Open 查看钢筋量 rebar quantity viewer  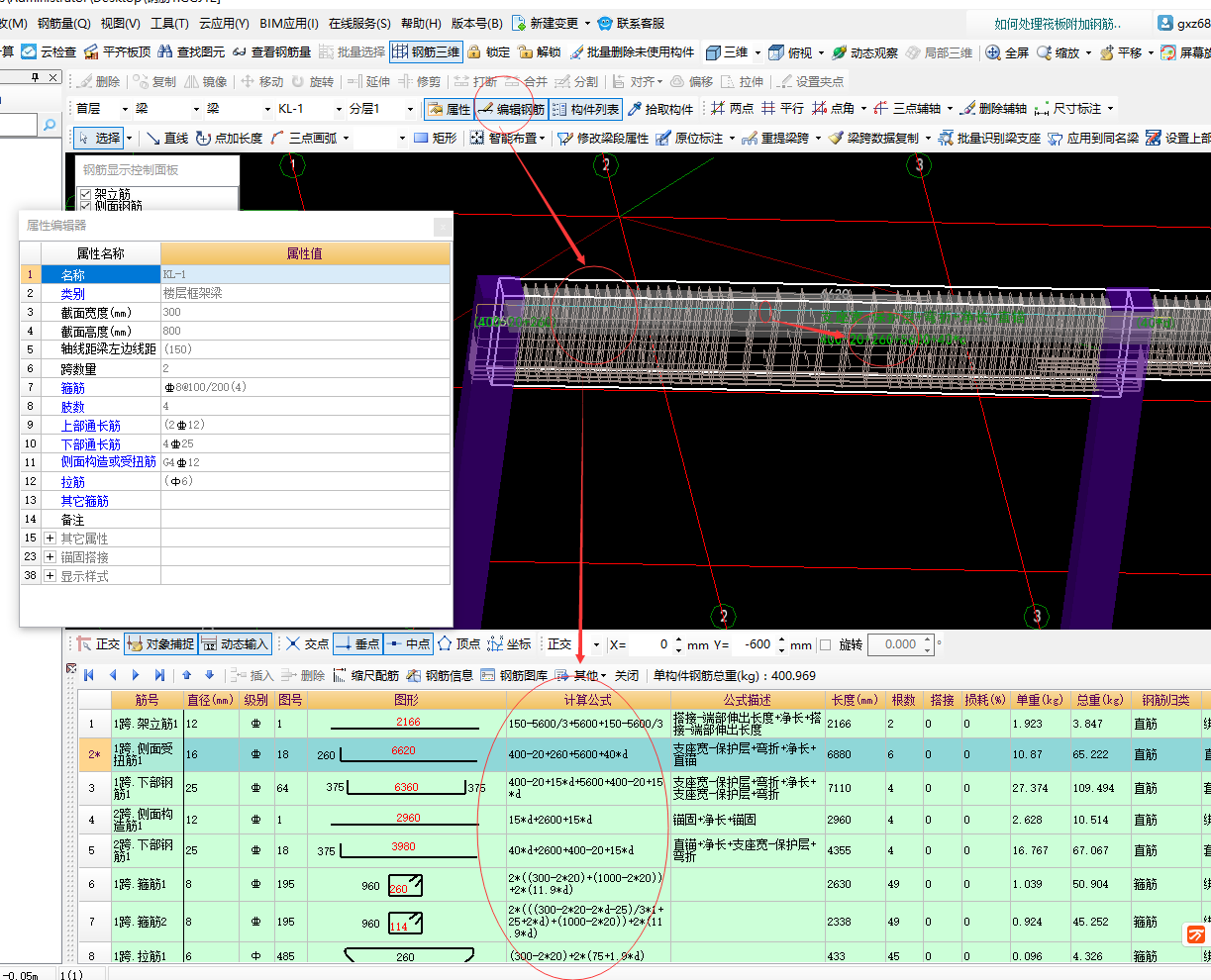pos(271,52)
